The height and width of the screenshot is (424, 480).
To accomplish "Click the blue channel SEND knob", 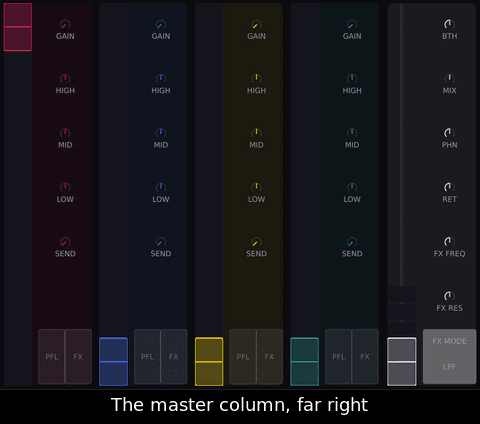I will 161,242.
